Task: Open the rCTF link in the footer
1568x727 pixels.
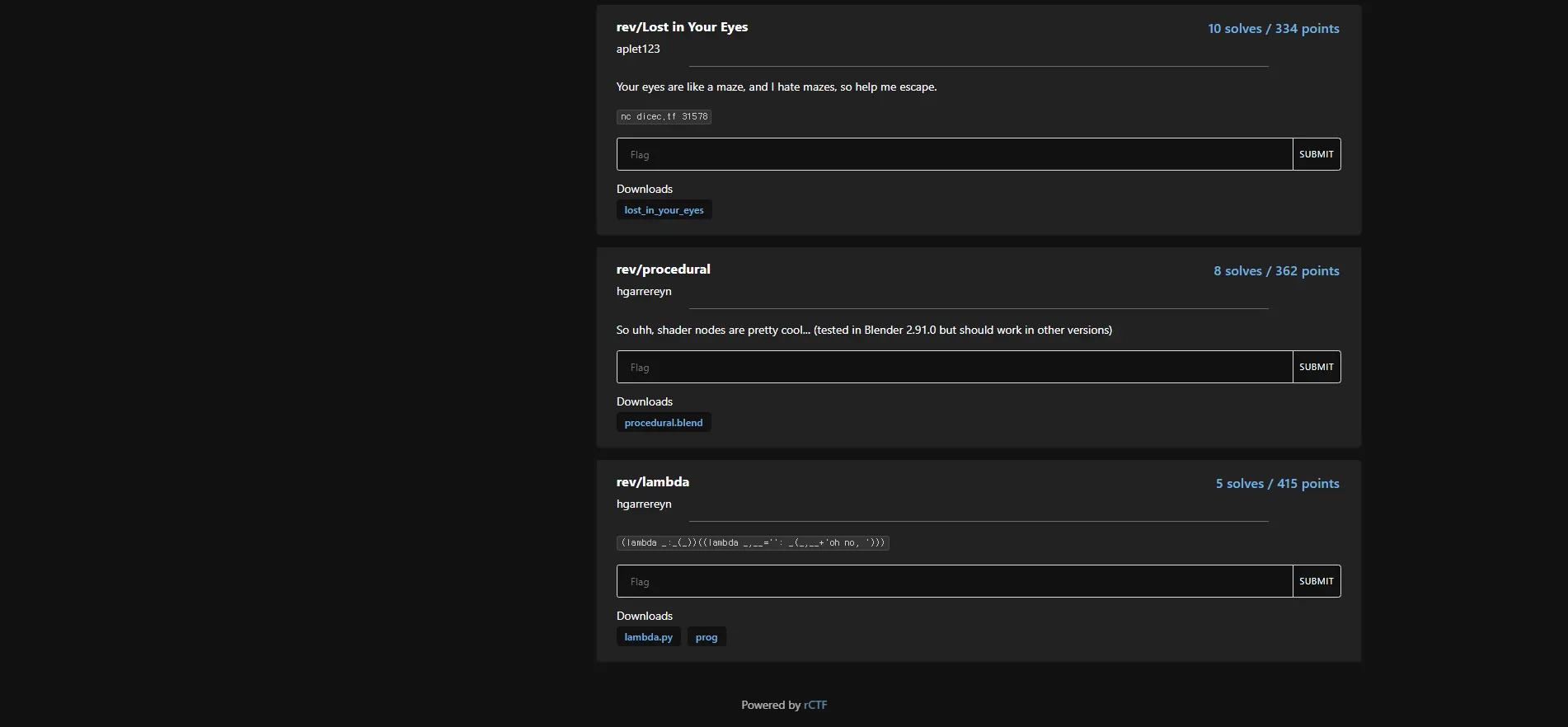Action: click(815, 705)
